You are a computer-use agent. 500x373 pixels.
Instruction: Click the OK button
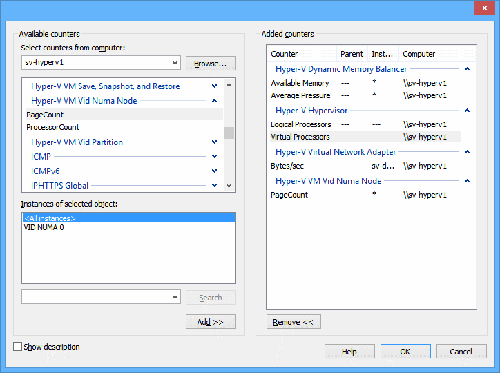pos(406,351)
